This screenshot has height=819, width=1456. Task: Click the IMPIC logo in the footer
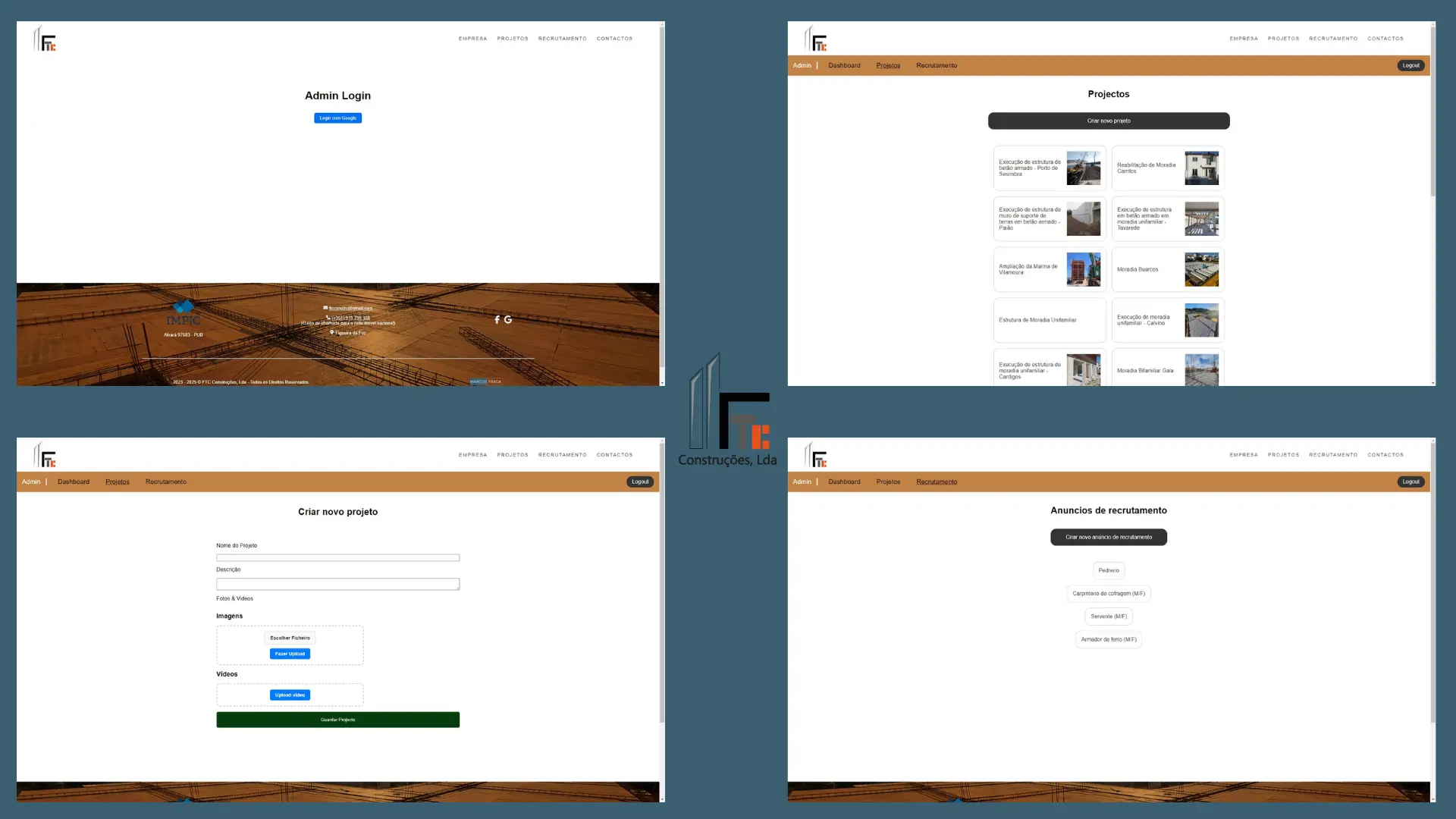tap(183, 312)
